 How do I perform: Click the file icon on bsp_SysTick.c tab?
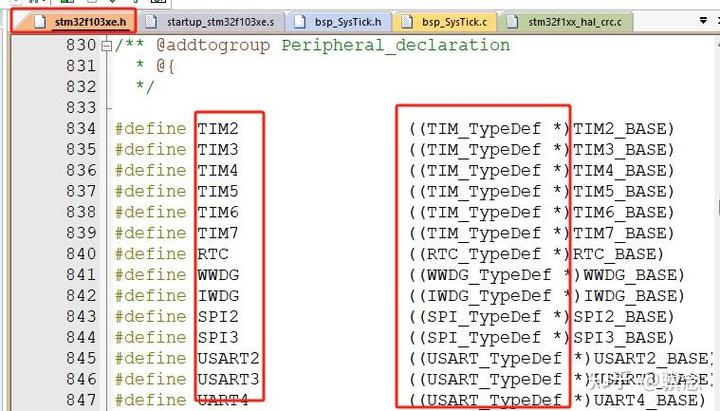click(407, 22)
